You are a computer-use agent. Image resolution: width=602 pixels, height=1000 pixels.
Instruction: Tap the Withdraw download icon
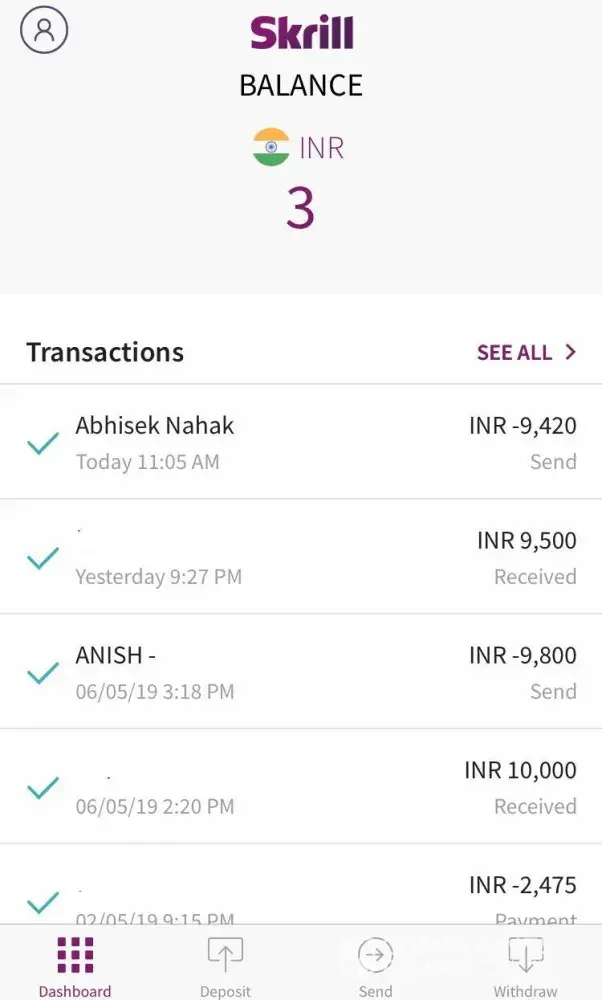(x=525, y=956)
